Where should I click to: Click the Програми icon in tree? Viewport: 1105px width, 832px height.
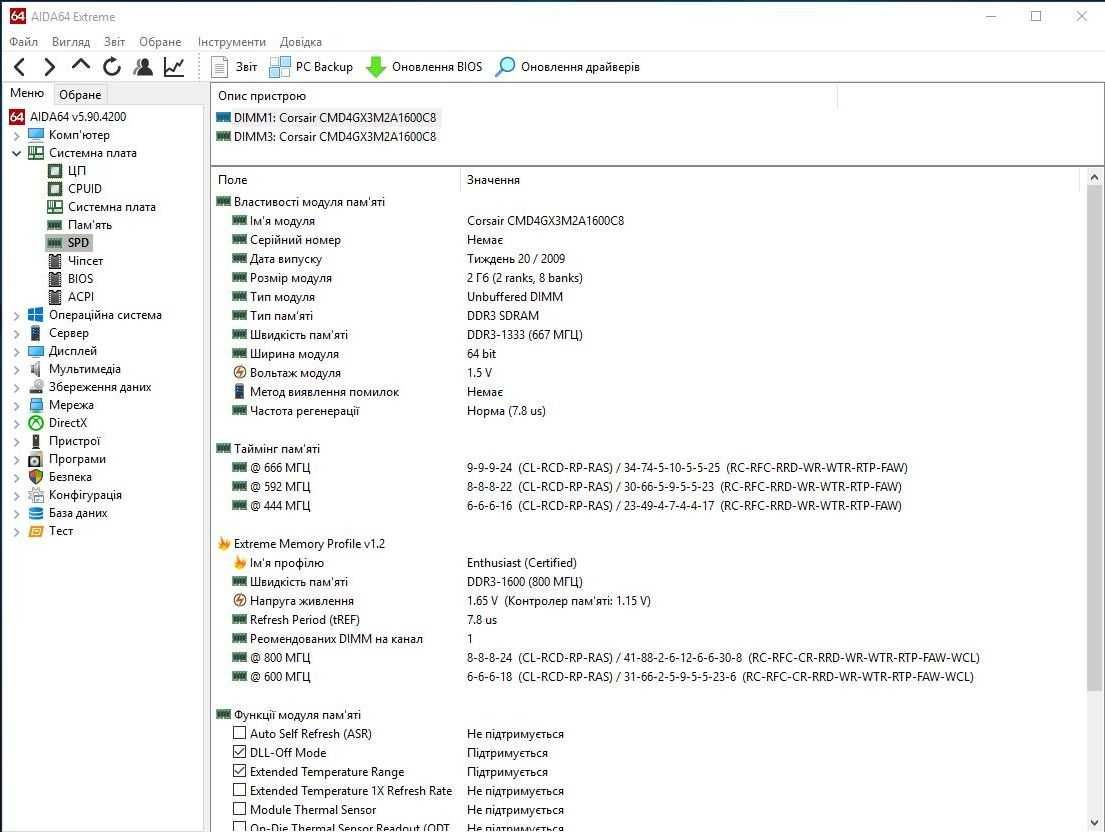pyautogui.click(x=36, y=459)
